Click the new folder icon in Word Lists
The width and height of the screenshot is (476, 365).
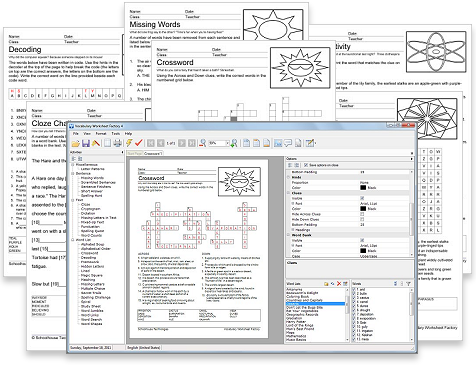tap(326, 284)
